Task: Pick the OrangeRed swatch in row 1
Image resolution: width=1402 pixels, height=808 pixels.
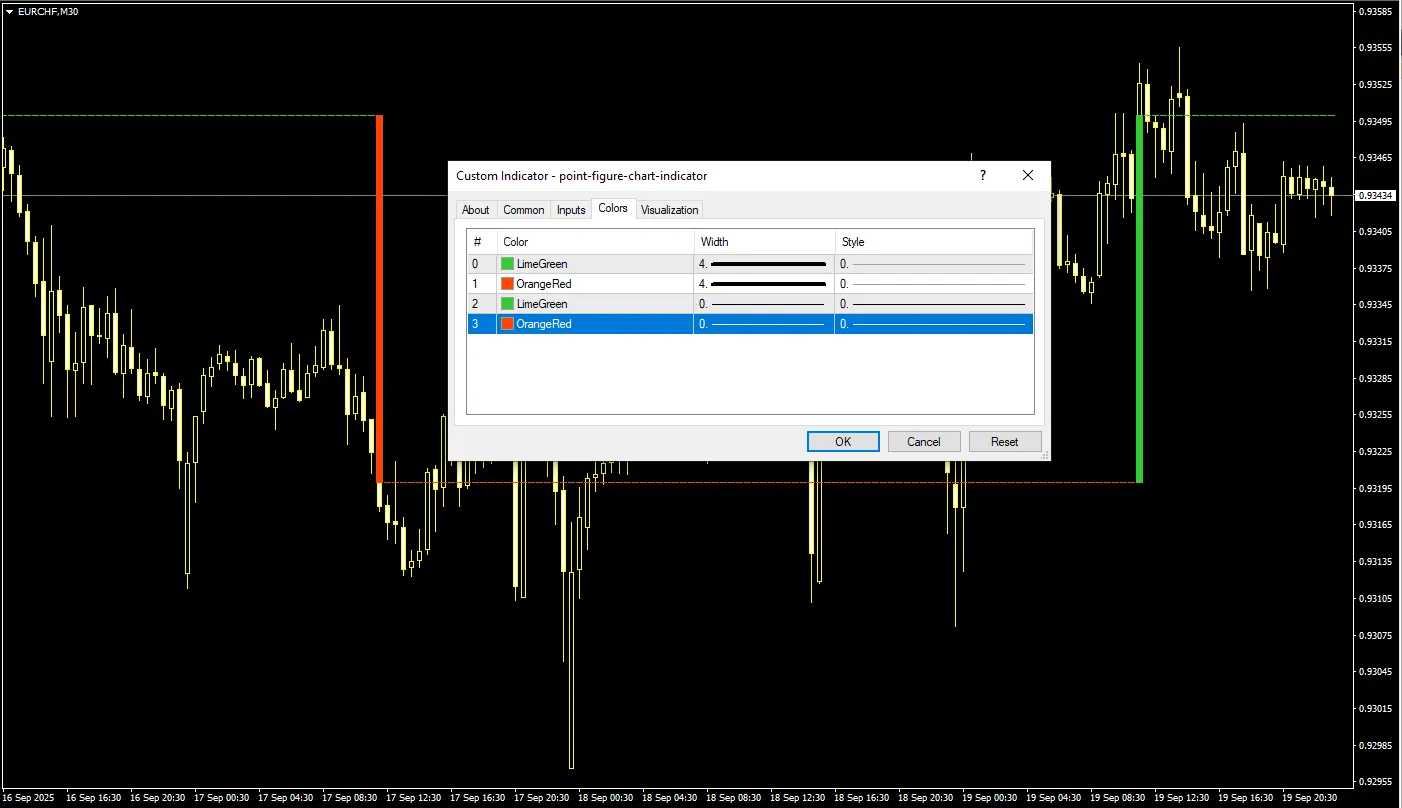Action: (507, 284)
